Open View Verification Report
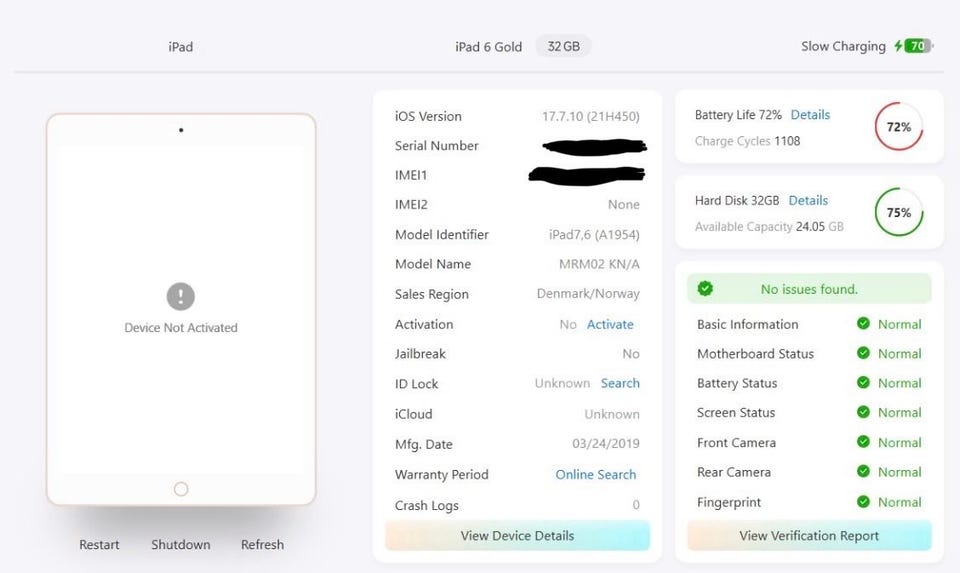 (x=809, y=536)
